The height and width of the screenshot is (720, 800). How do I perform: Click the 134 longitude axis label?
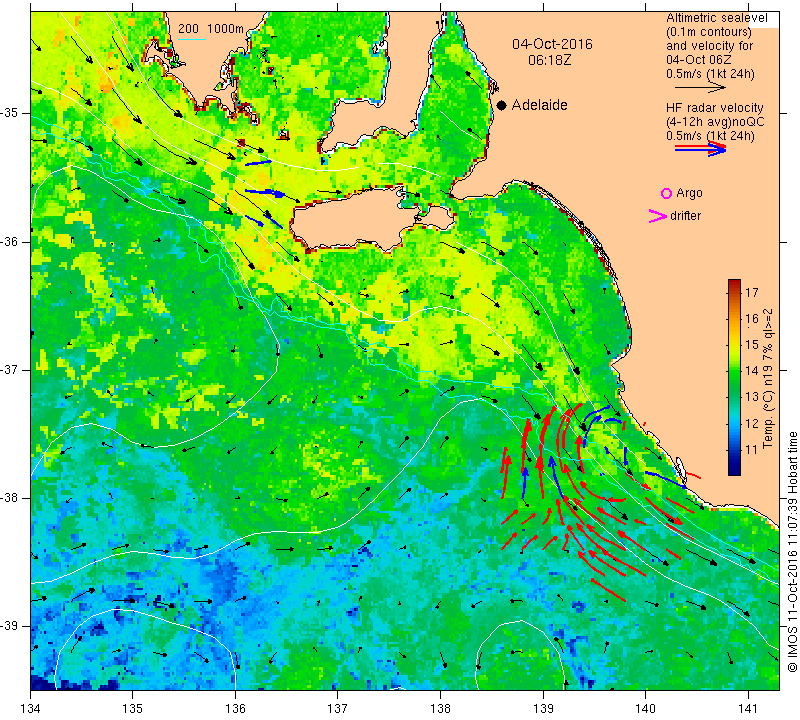point(31,709)
